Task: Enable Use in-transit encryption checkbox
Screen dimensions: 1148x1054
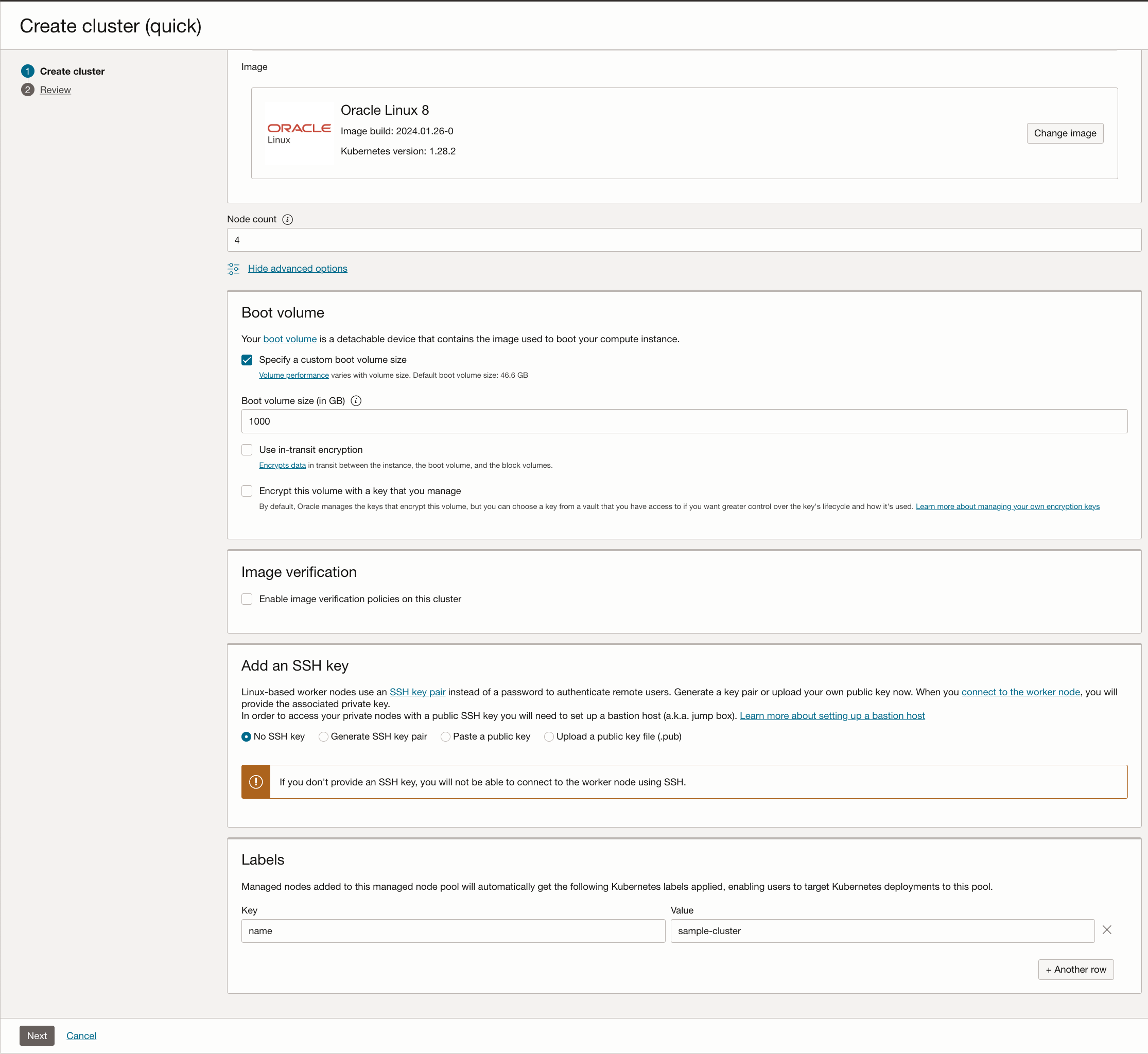Action: [247, 449]
